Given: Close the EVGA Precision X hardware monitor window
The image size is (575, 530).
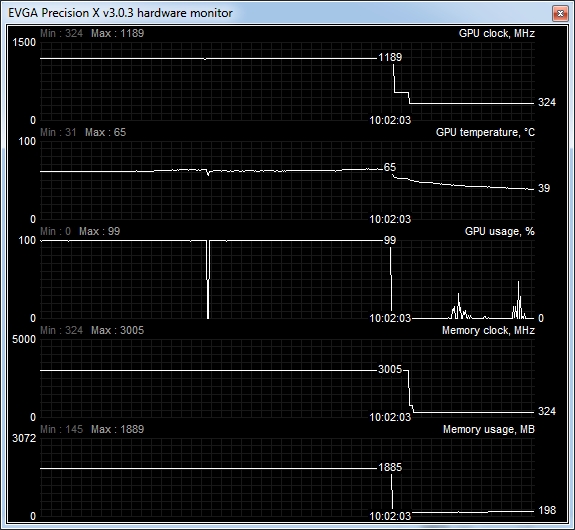Looking at the screenshot, I should (x=560, y=14).
